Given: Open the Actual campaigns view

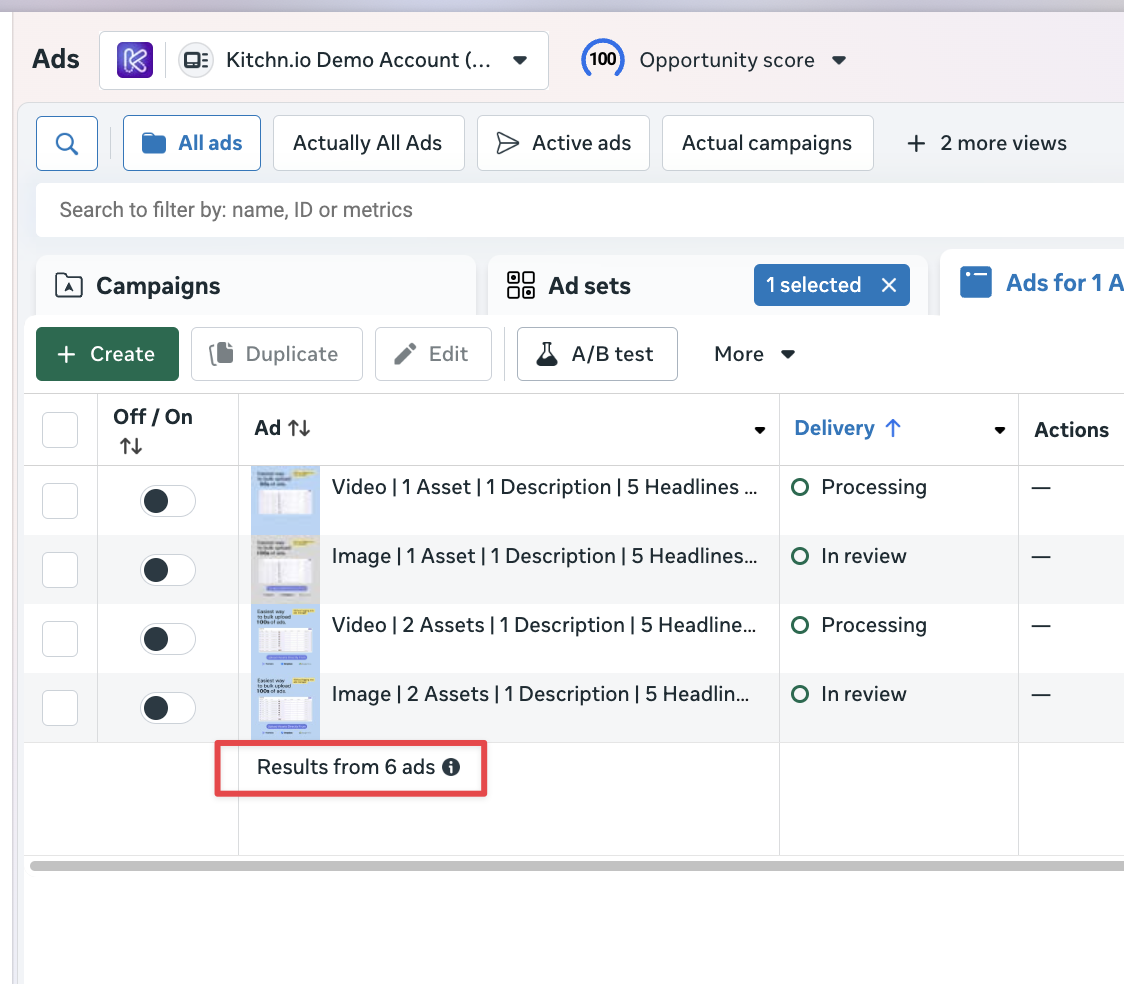Looking at the screenshot, I should coord(767,143).
